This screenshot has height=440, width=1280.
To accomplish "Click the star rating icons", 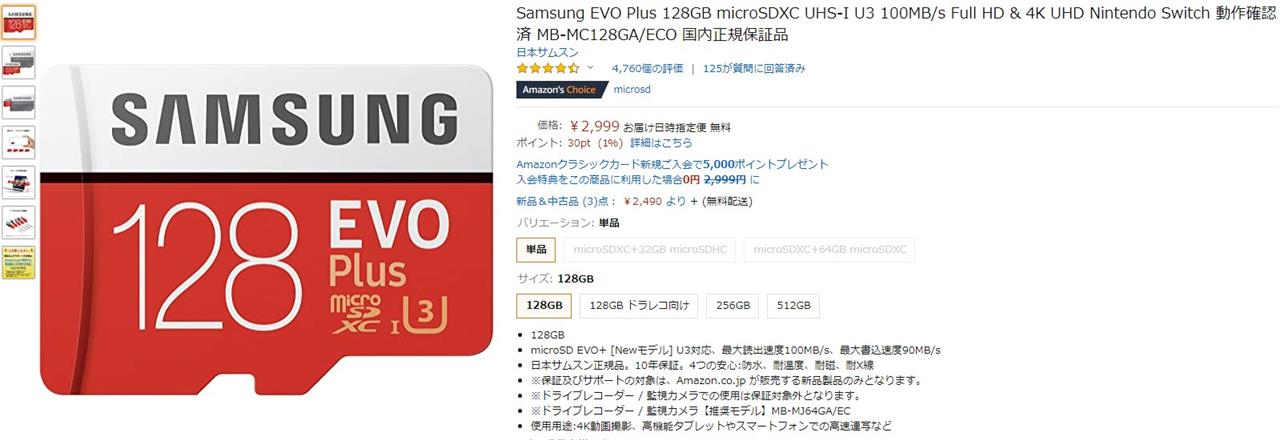I will tap(547, 69).
